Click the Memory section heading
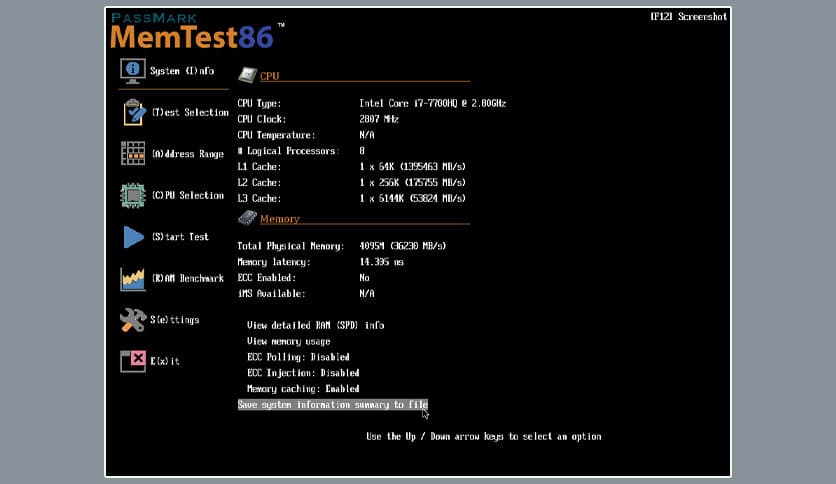The width and height of the screenshot is (836, 484). [x=280, y=219]
